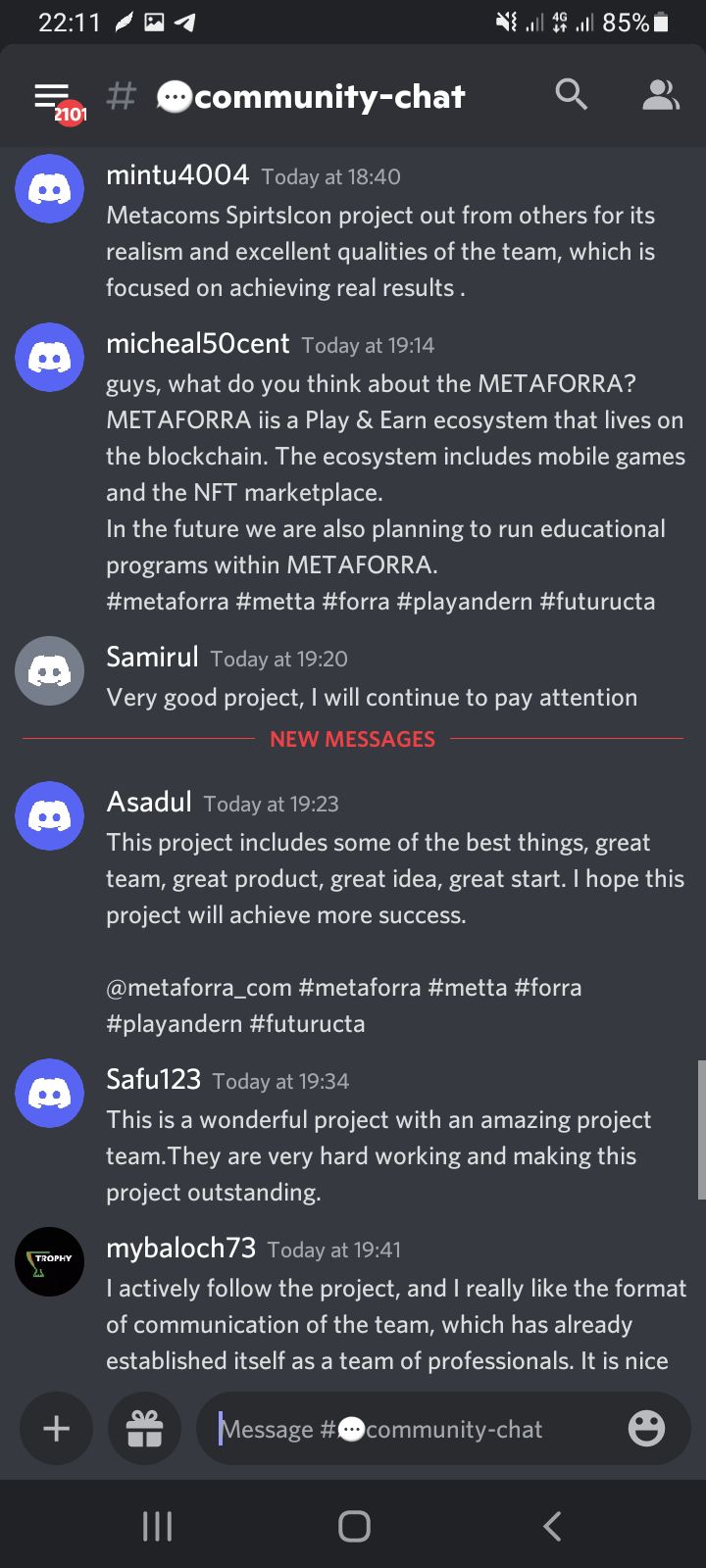Tap Samirul's gray avatar
This screenshot has width=706, height=1568.
(x=49, y=670)
